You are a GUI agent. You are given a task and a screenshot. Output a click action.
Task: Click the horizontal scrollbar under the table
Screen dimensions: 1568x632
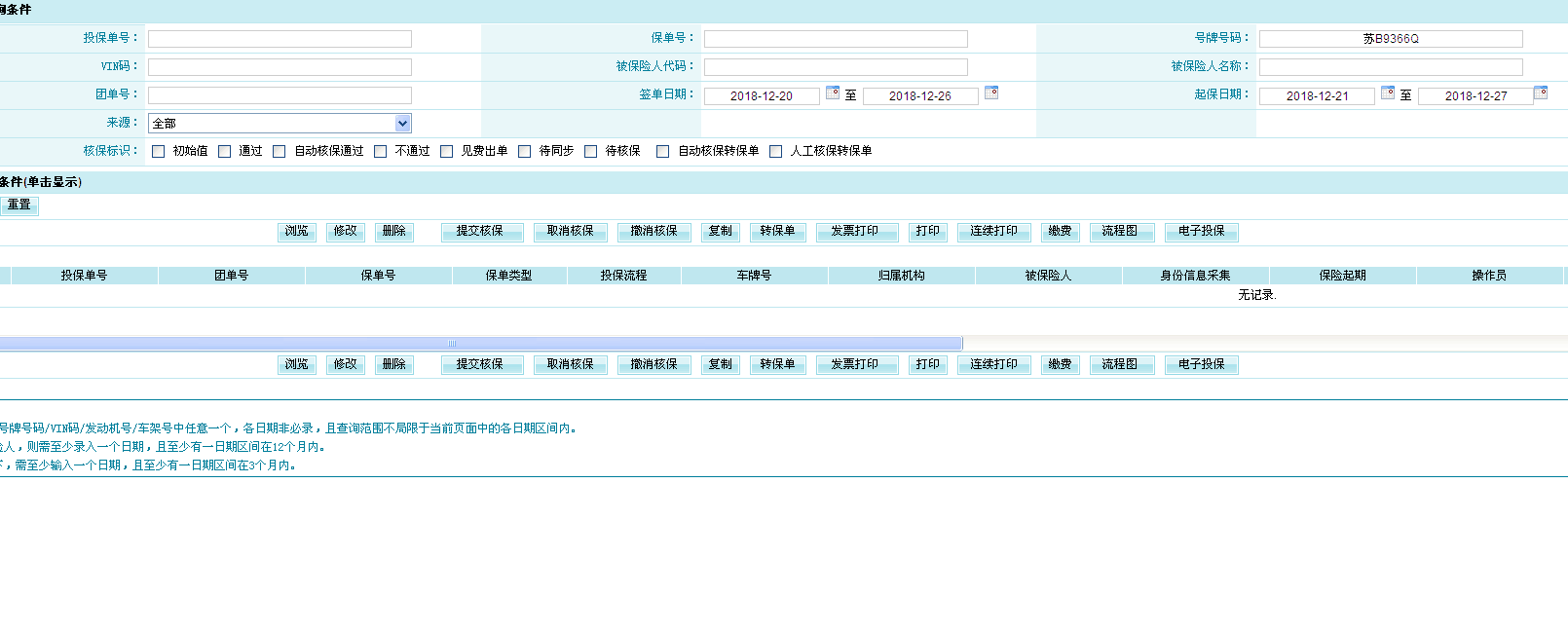point(481,343)
